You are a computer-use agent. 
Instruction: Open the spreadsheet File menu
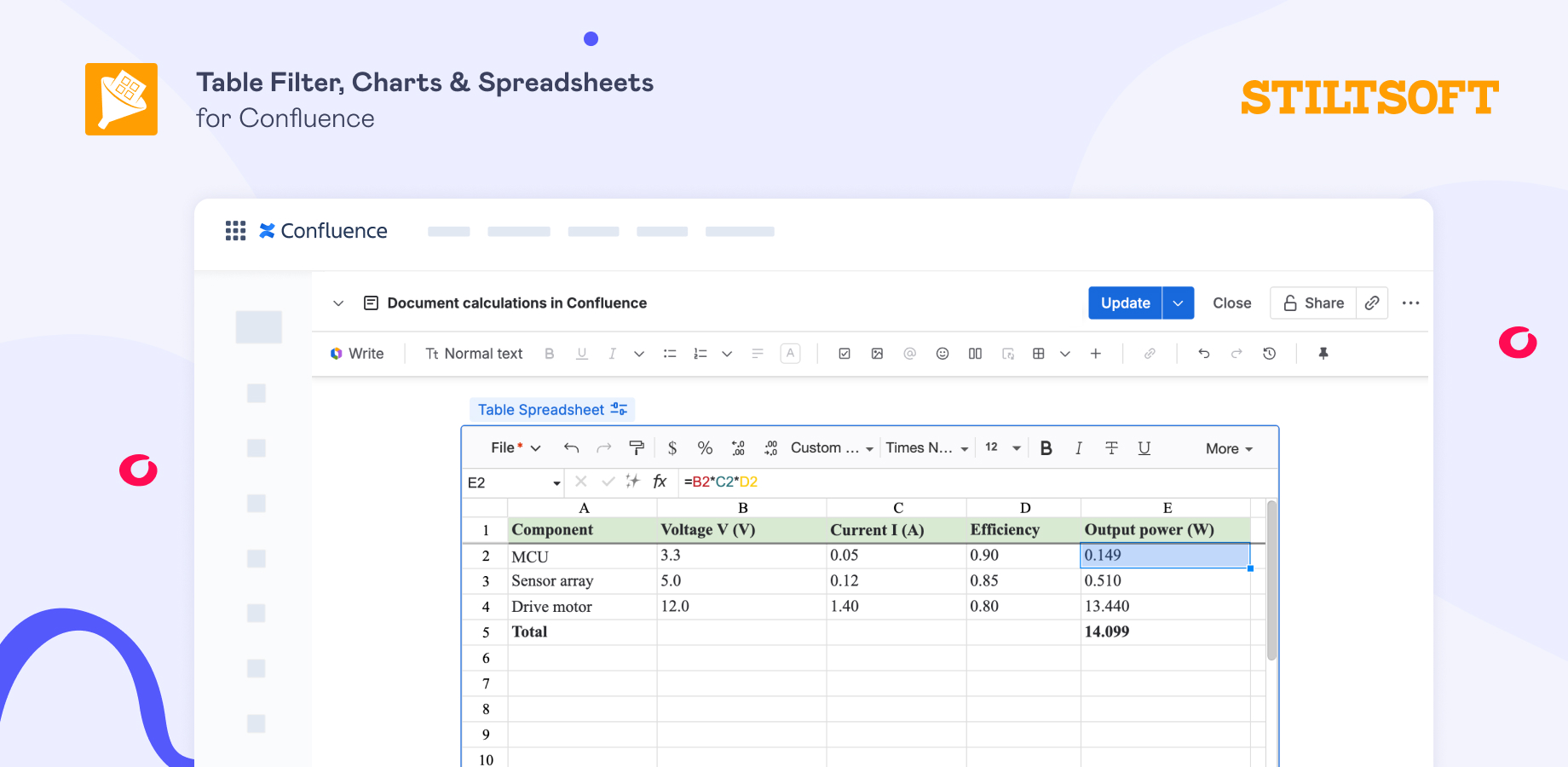click(516, 448)
